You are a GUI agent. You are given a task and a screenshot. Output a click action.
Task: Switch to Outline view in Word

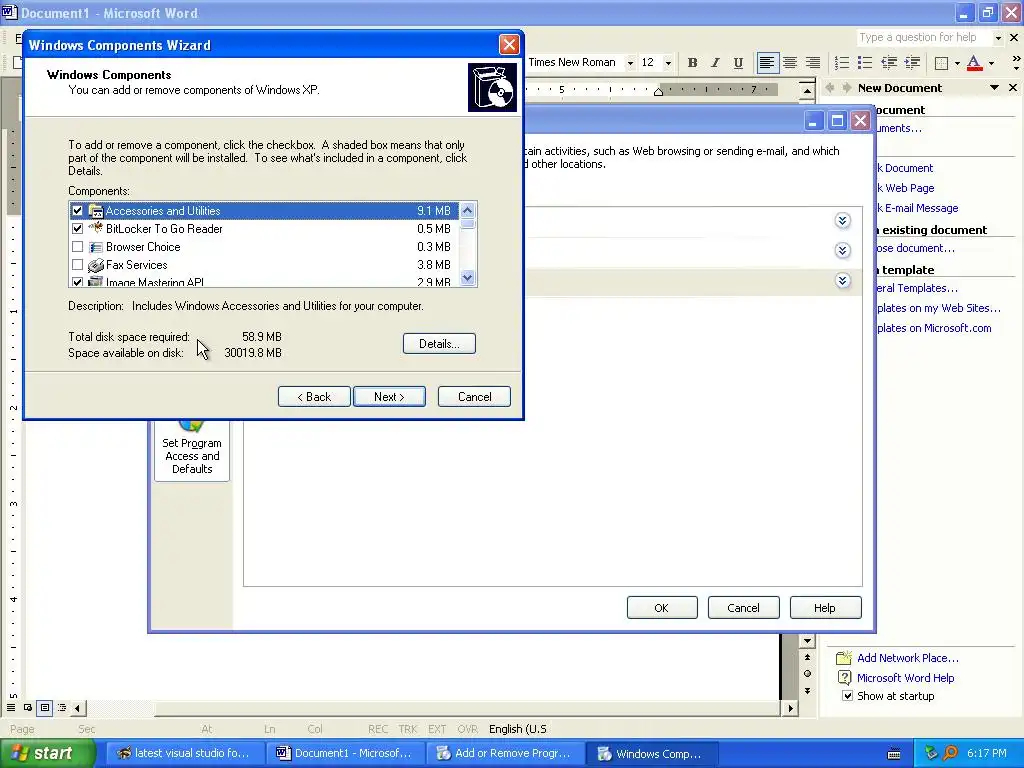(62, 707)
